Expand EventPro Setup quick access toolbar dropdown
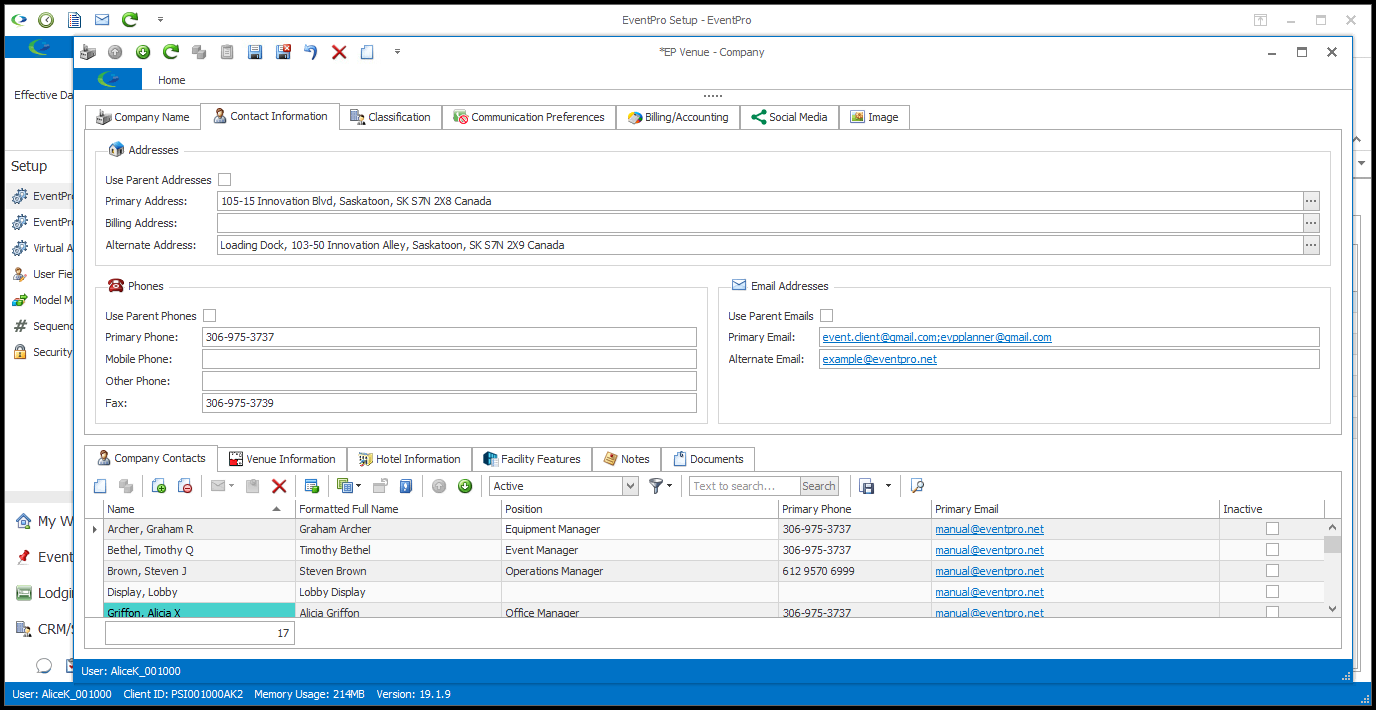The image size is (1376, 710). (161, 19)
